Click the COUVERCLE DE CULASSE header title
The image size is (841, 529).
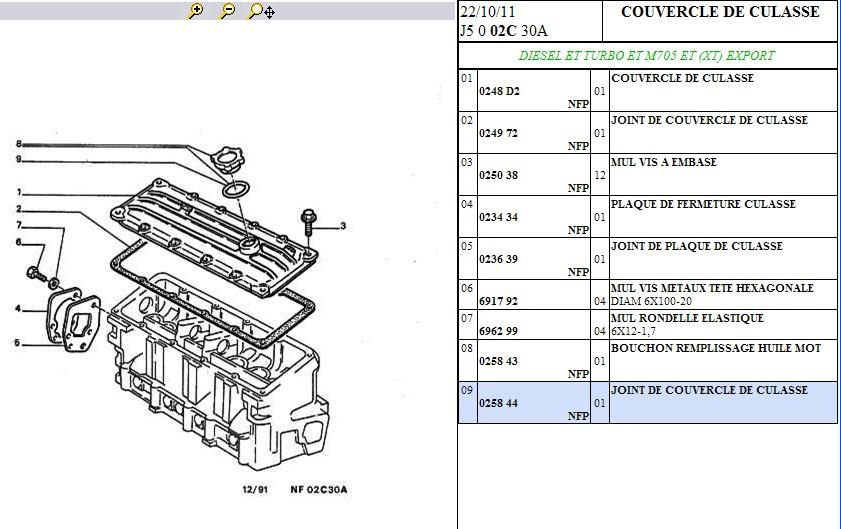click(x=719, y=13)
